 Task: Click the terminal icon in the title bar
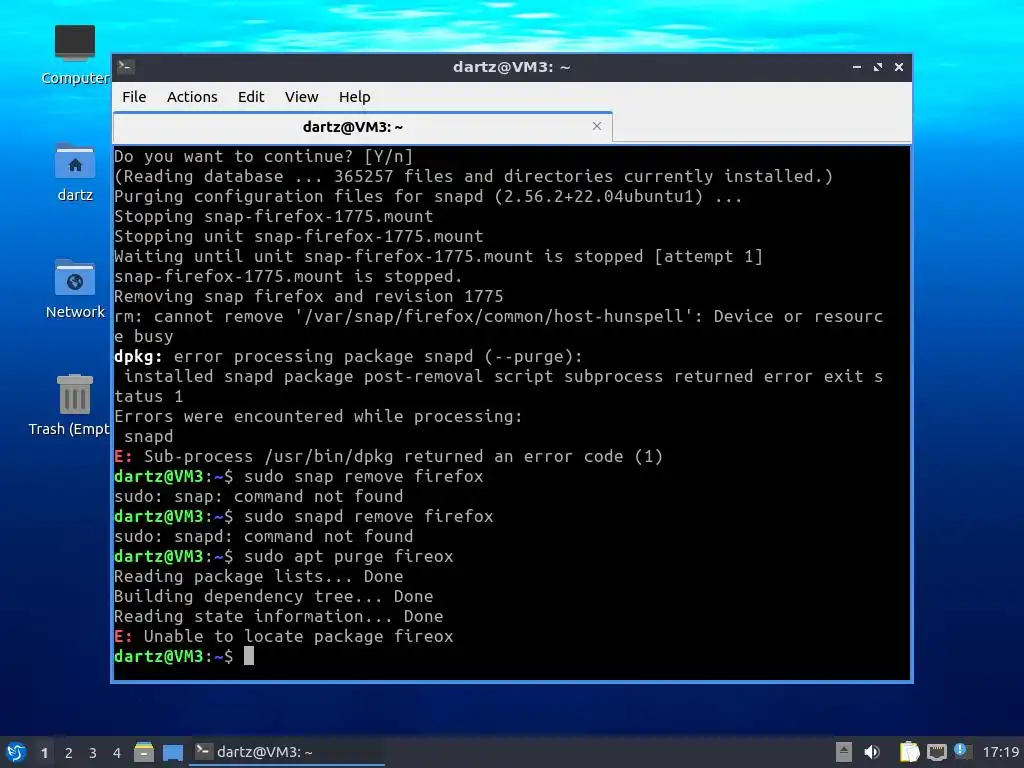point(126,67)
